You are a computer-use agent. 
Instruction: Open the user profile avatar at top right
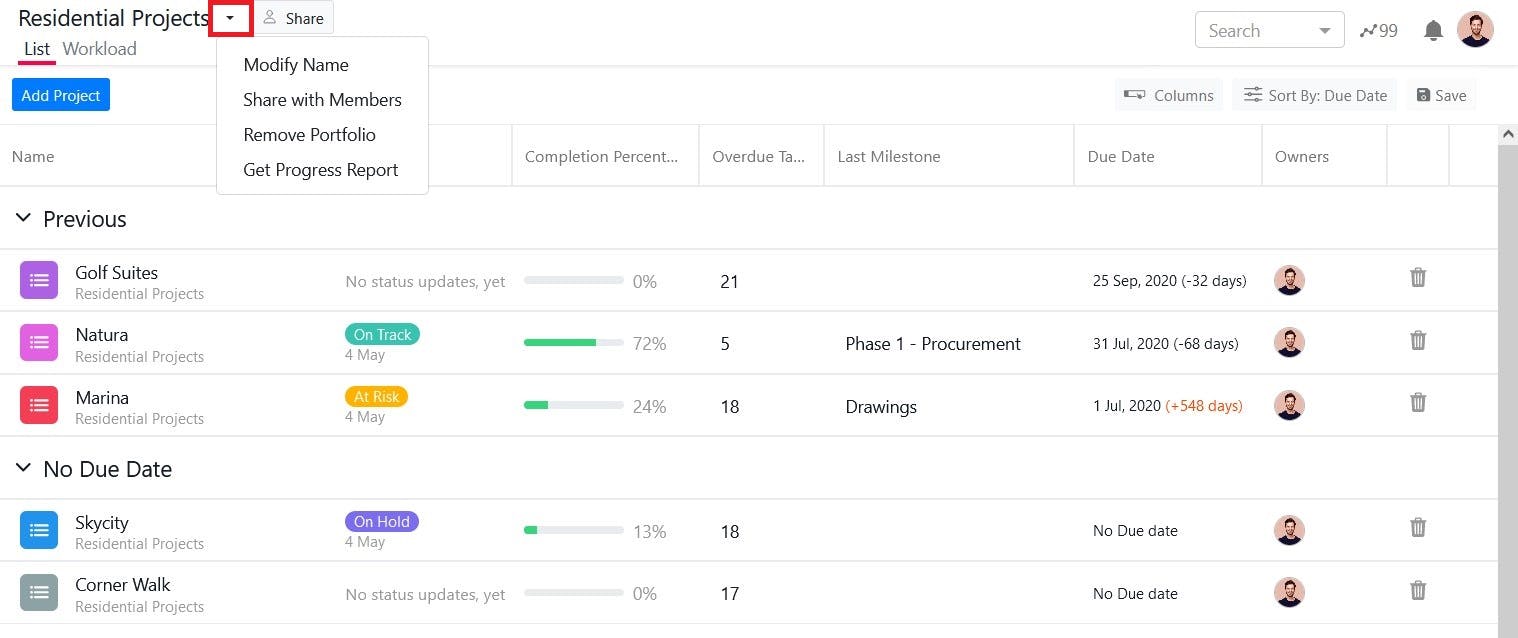pos(1475,30)
